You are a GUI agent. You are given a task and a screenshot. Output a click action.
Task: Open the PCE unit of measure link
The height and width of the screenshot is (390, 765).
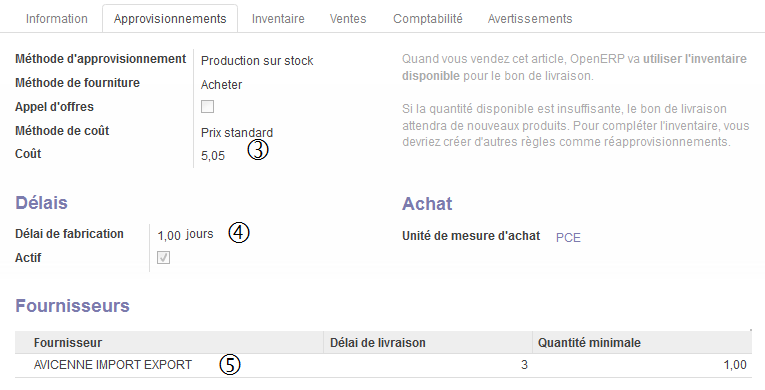tap(568, 238)
